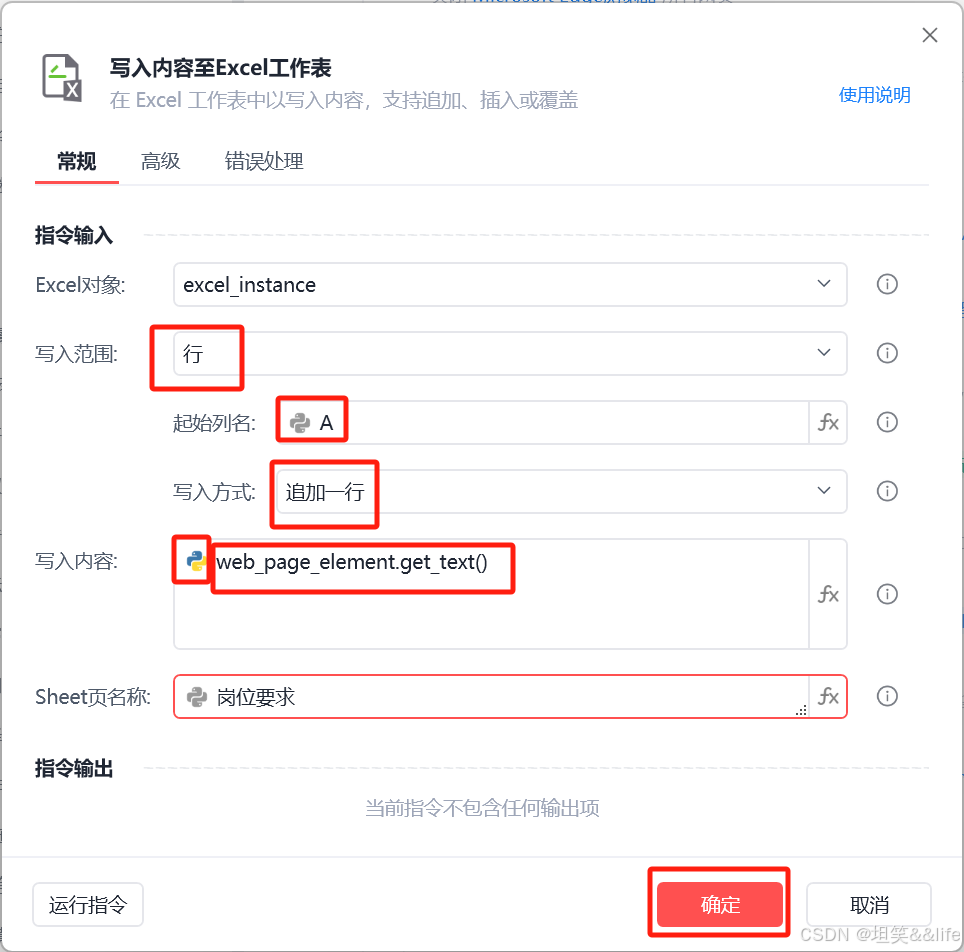The width and height of the screenshot is (964, 952).
Task: Switch to the 高级 tab
Action: pos(160,162)
